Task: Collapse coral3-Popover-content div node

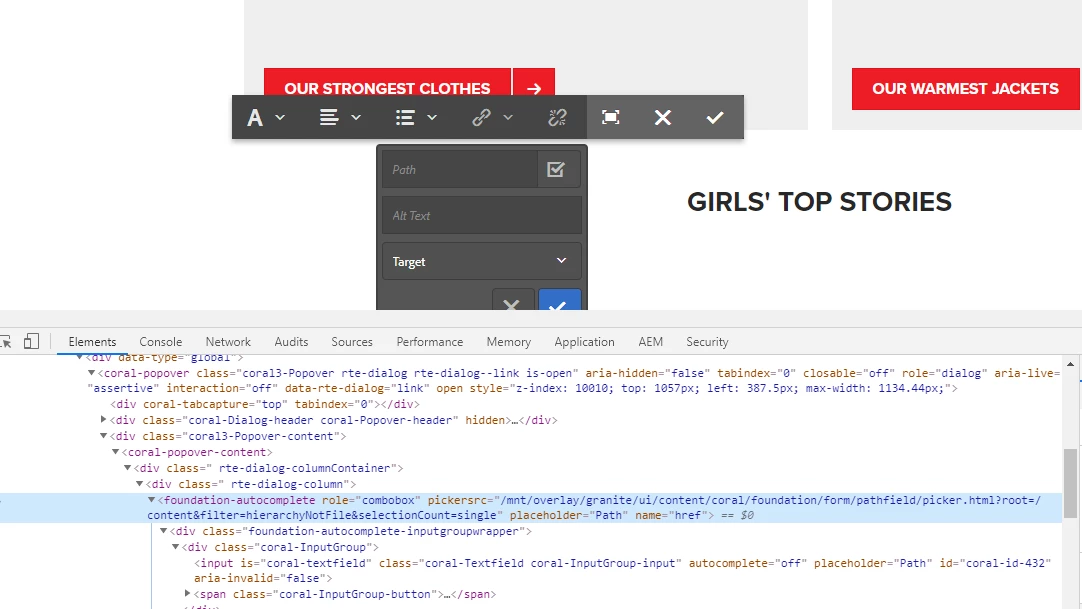Action: pyautogui.click(x=104, y=436)
